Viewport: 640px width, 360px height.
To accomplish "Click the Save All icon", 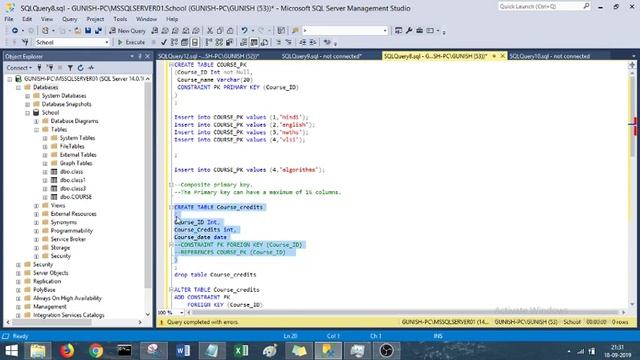I will [98, 31].
